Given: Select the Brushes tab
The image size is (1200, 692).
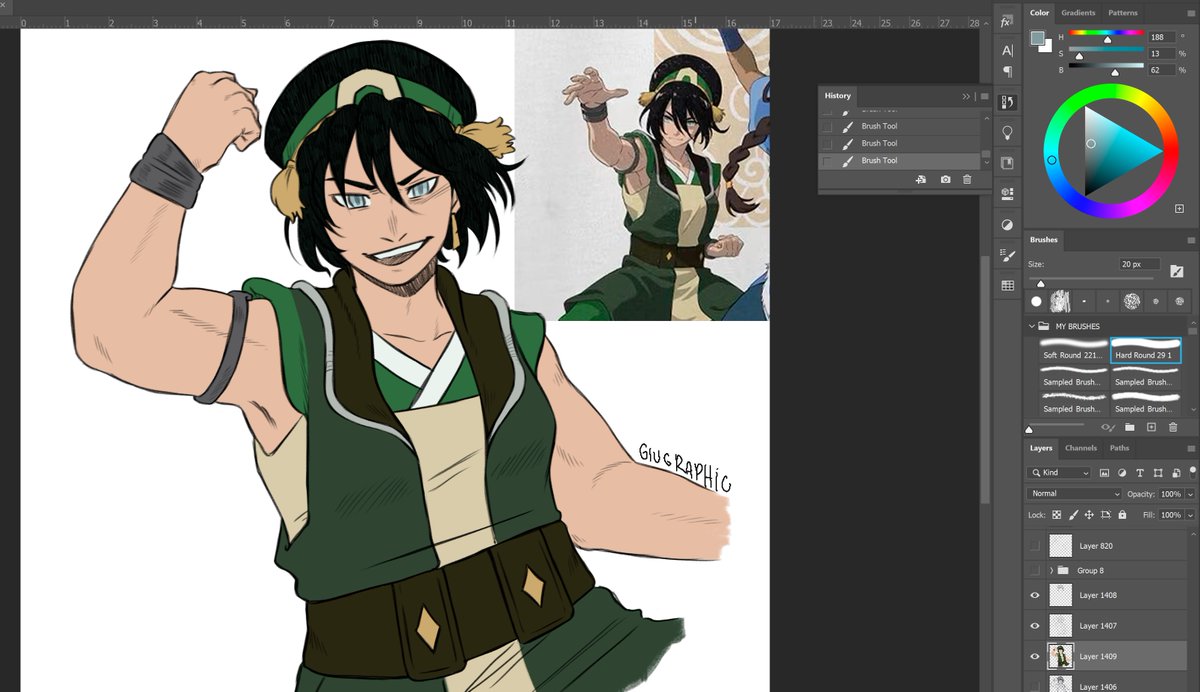Looking at the screenshot, I should [1044, 240].
